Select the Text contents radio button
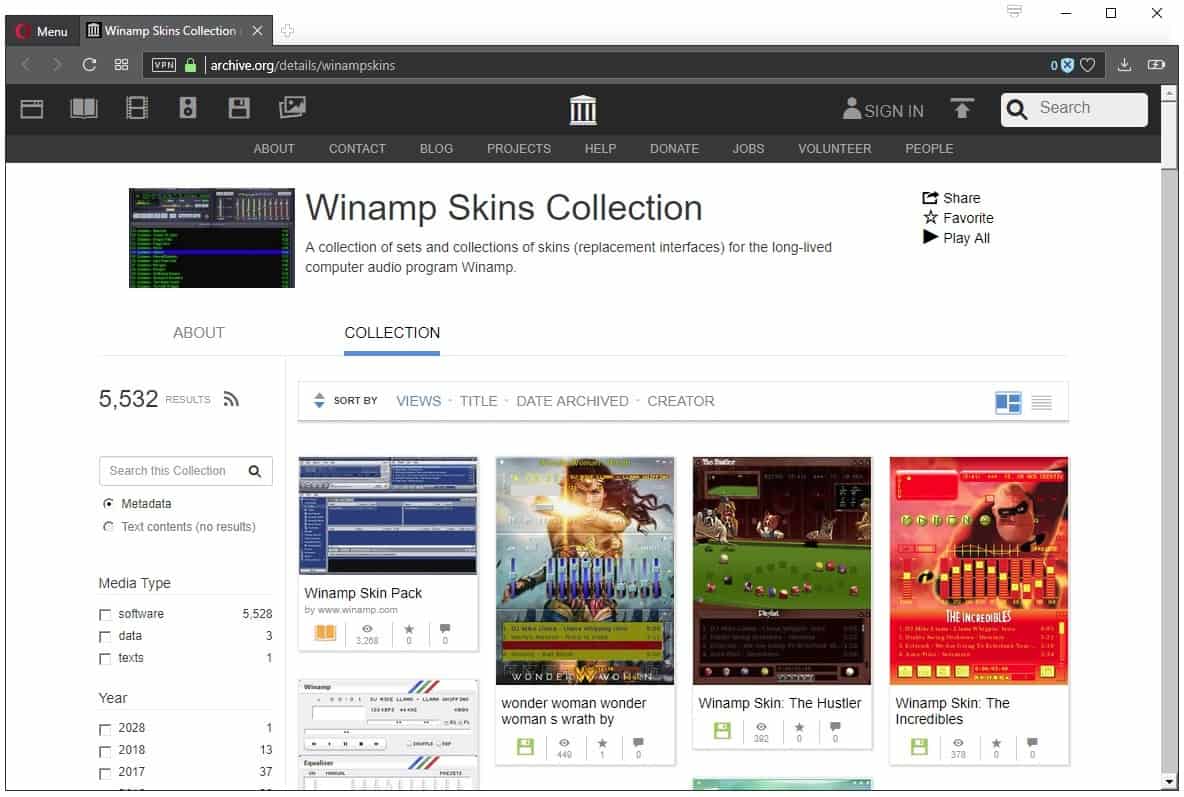 (x=108, y=525)
